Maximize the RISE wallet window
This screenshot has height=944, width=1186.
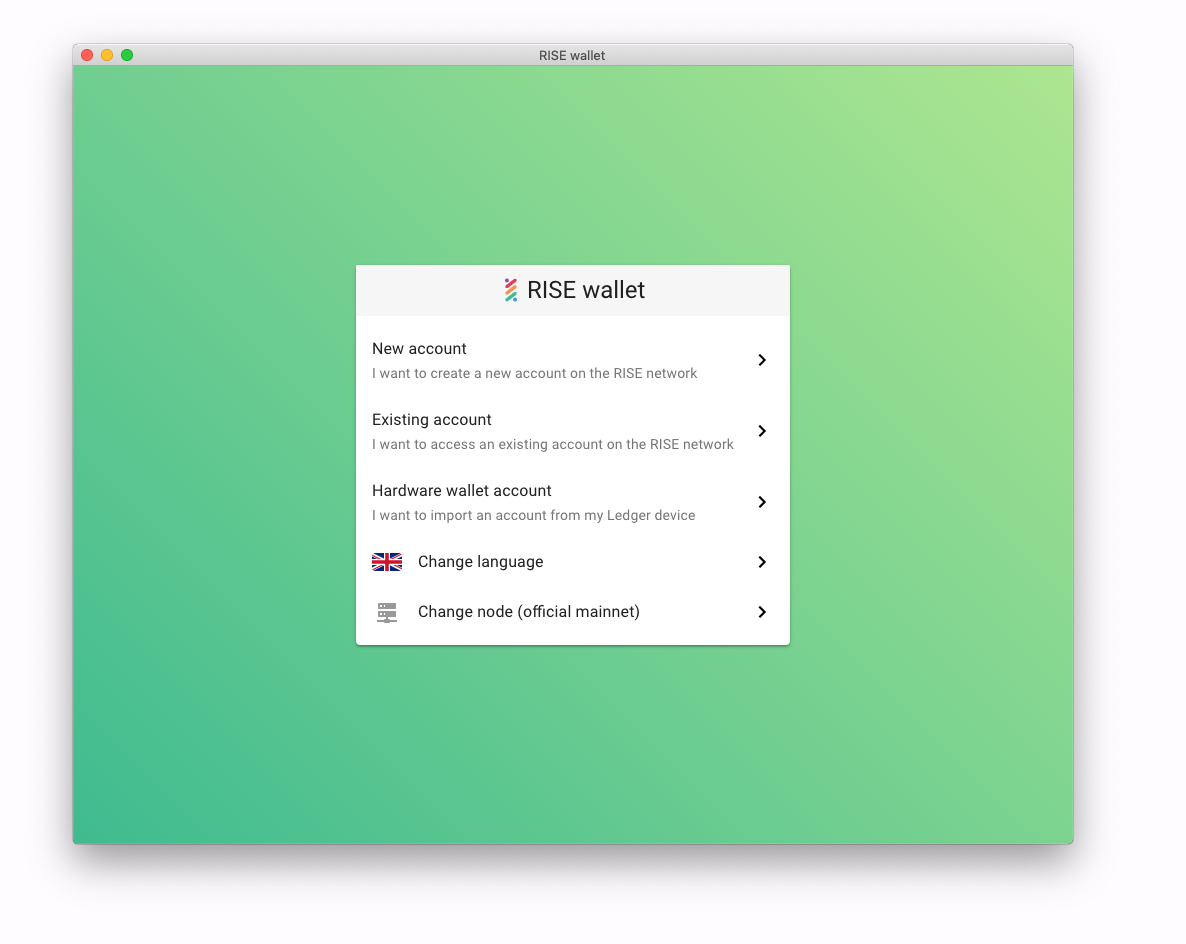pos(127,55)
